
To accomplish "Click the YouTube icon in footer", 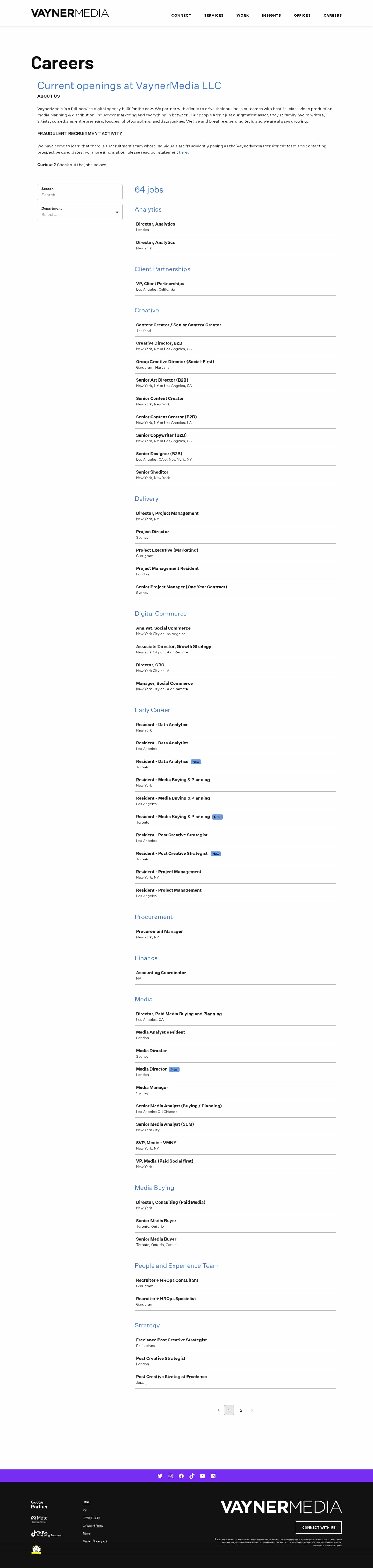I will 203,1475.
